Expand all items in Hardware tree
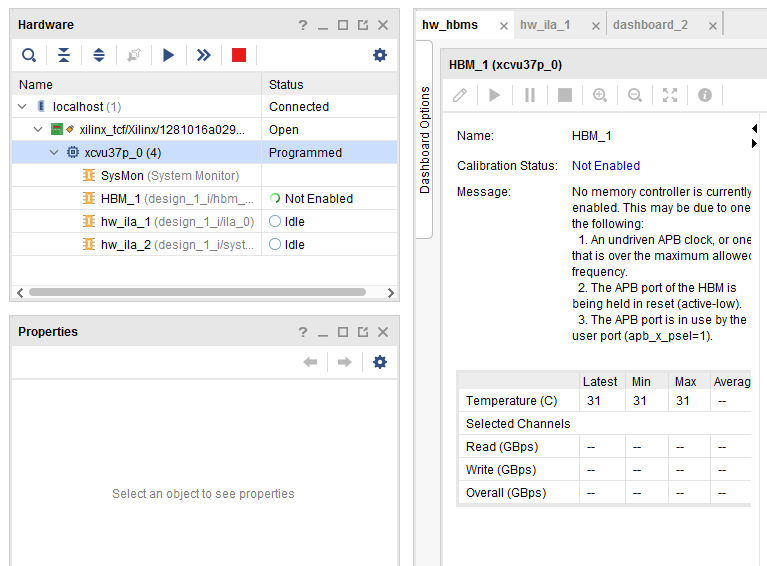The height and width of the screenshot is (566, 767). tap(99, 55)
